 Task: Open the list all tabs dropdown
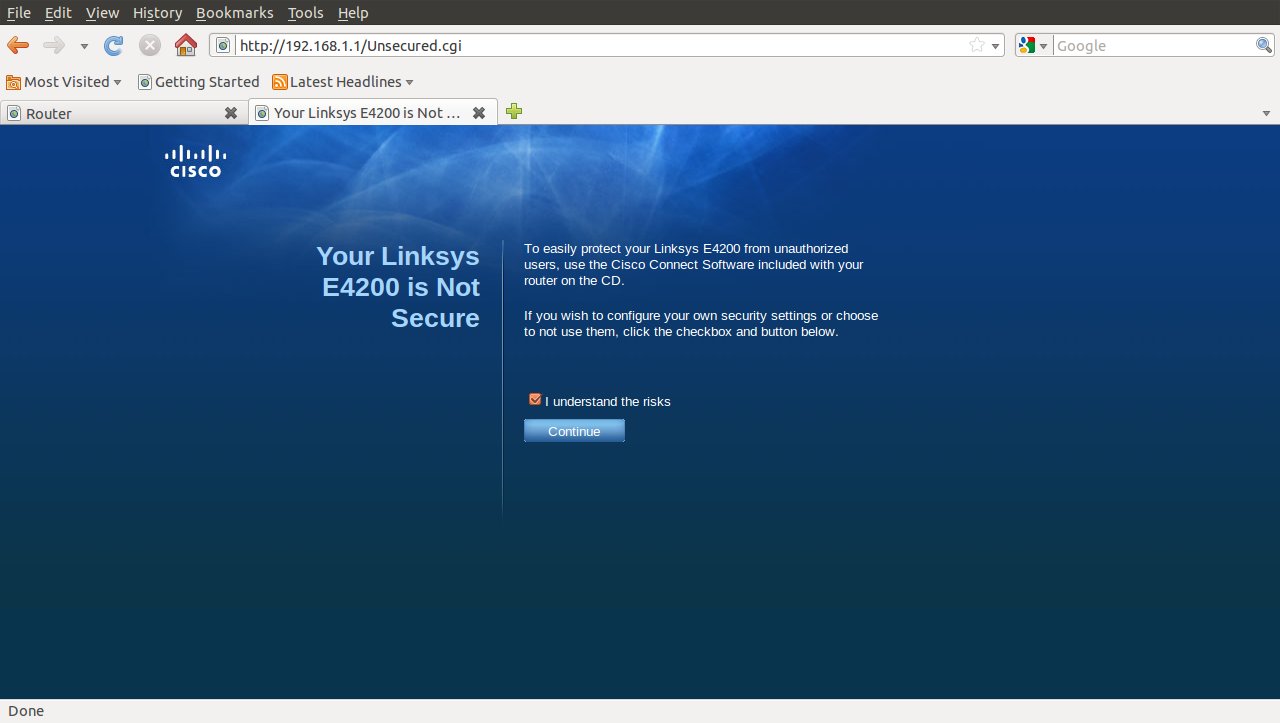(x=1267, y=113)
